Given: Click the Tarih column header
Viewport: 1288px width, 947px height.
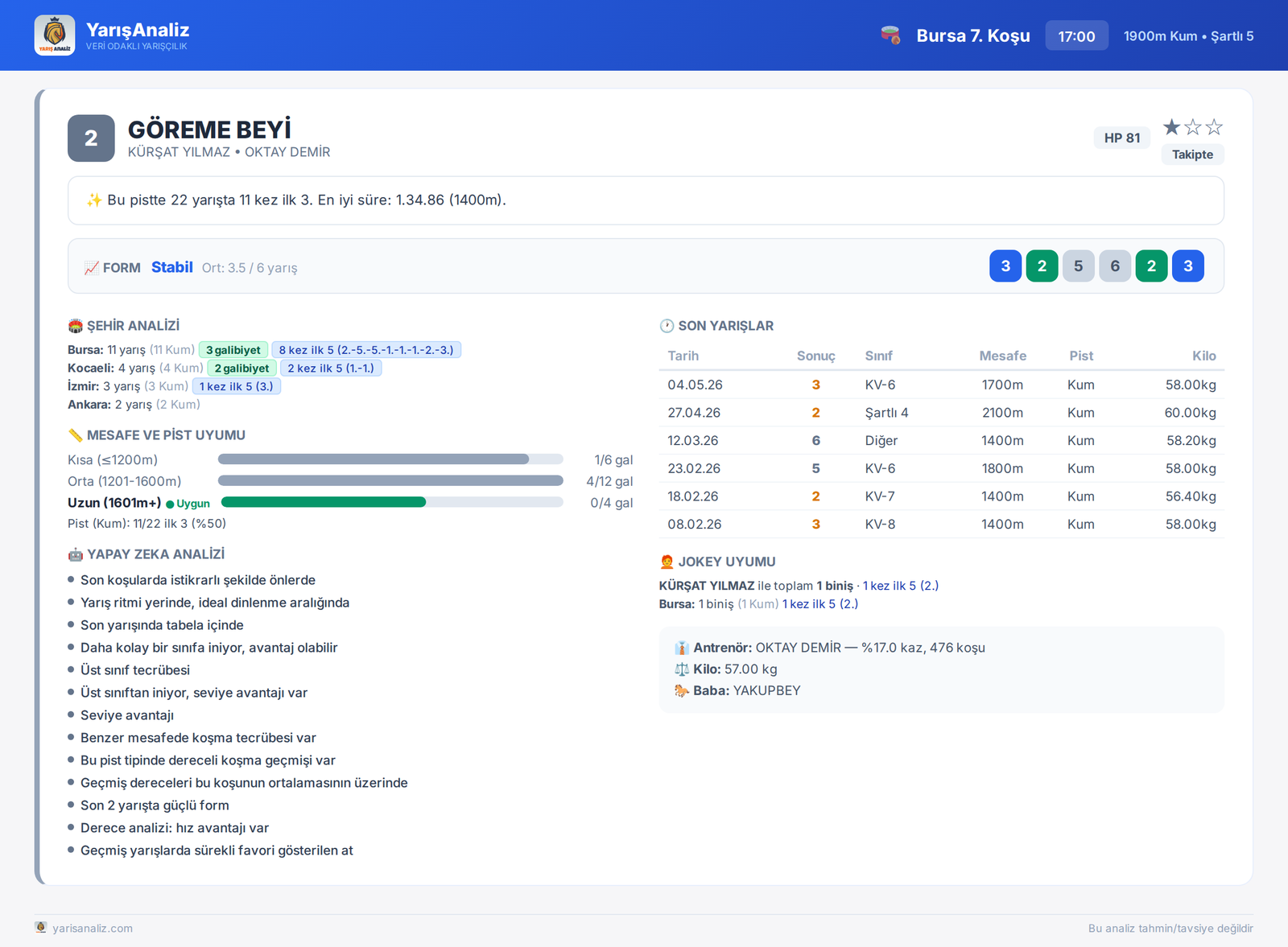Looking at the screenshot, I should (683, 356).
